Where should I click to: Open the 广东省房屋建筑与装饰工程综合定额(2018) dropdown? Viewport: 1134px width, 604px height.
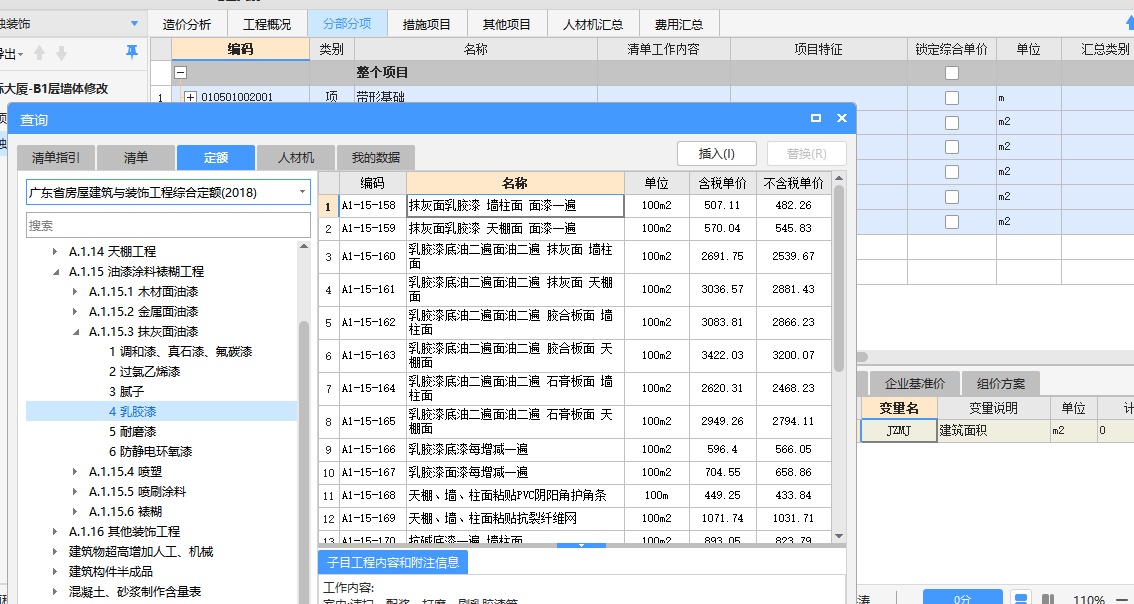coord(302,192)
